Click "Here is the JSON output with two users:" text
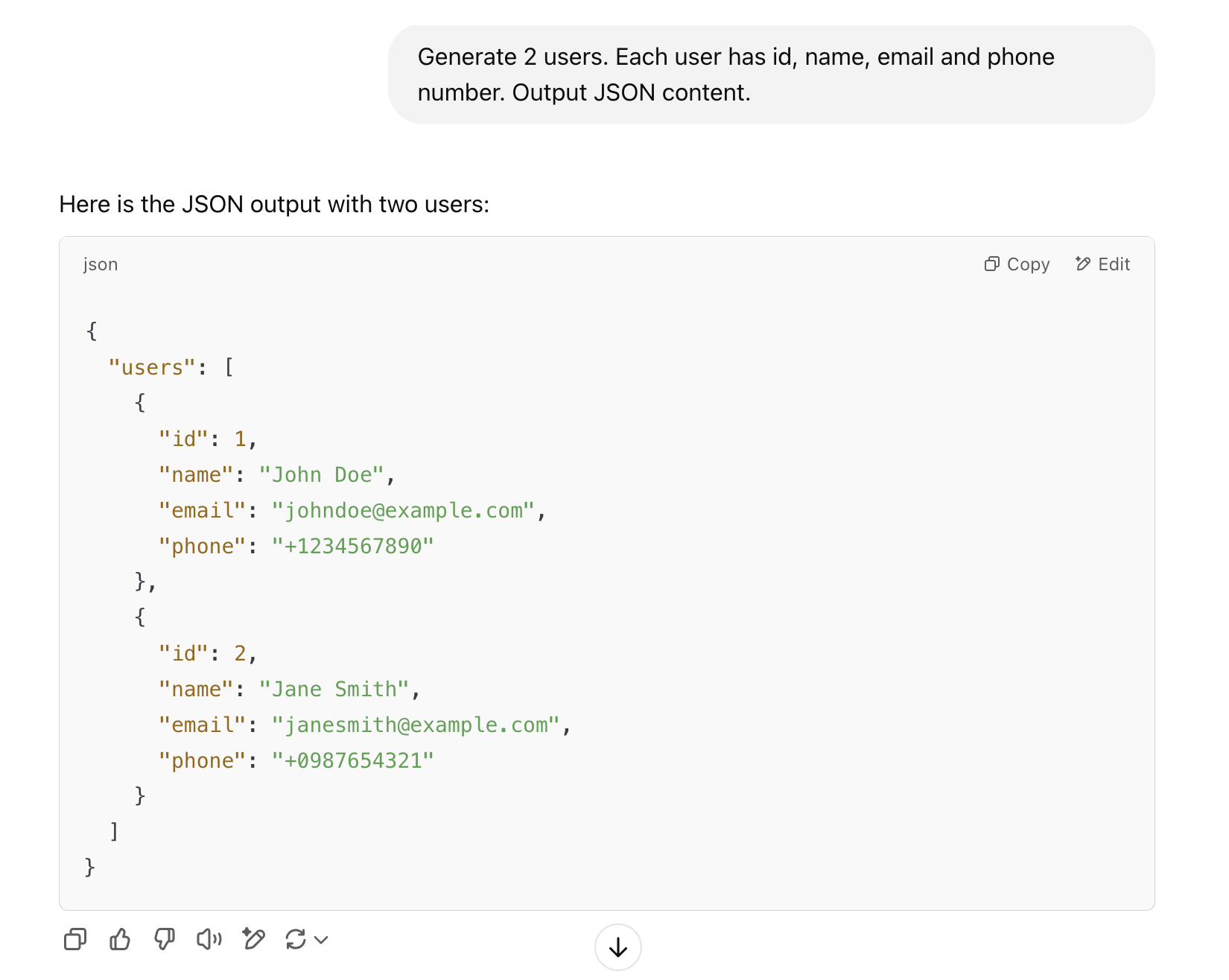Viewport: 1229px width, 980px height. 274,204
